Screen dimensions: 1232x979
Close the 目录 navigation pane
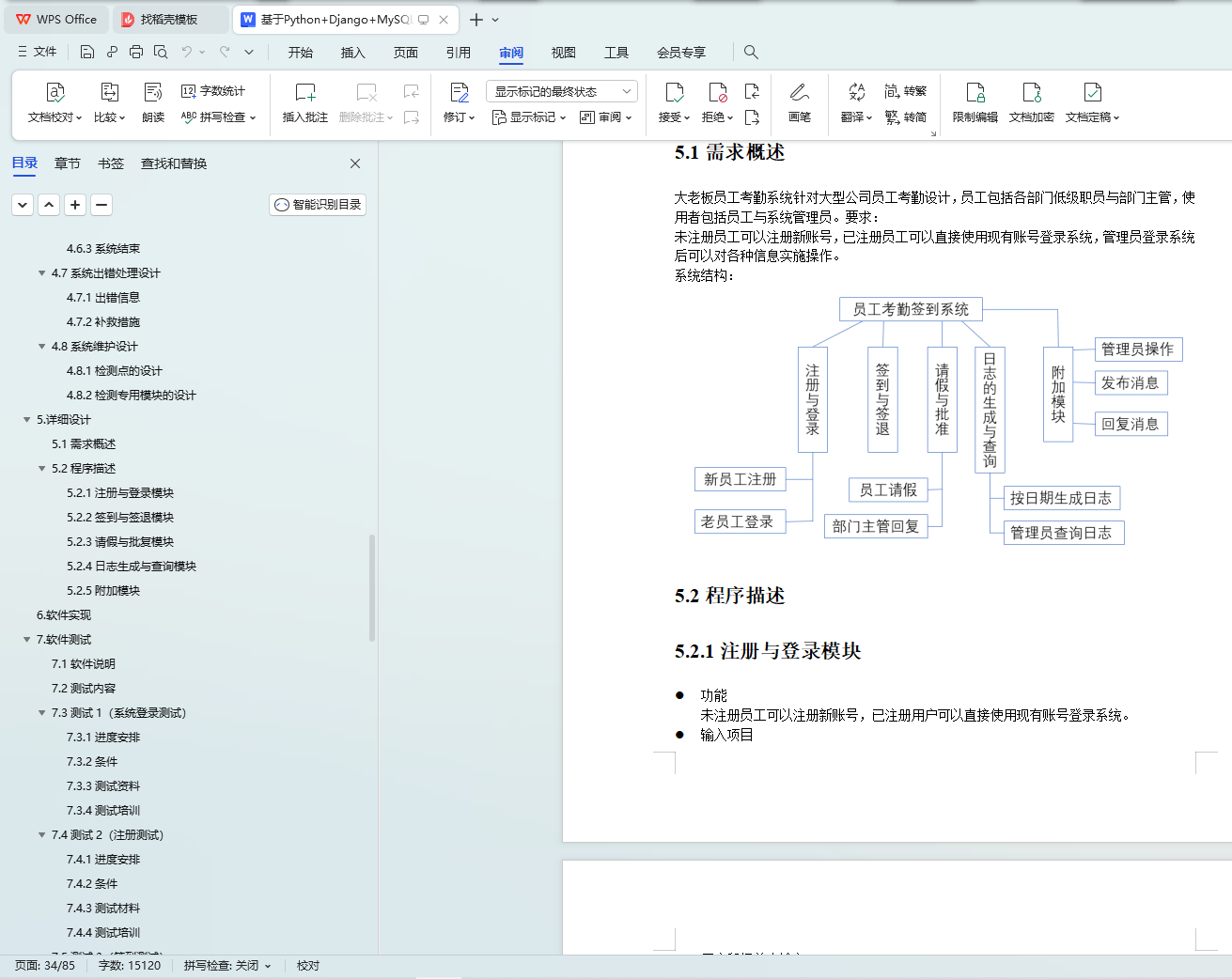[355, 163]
